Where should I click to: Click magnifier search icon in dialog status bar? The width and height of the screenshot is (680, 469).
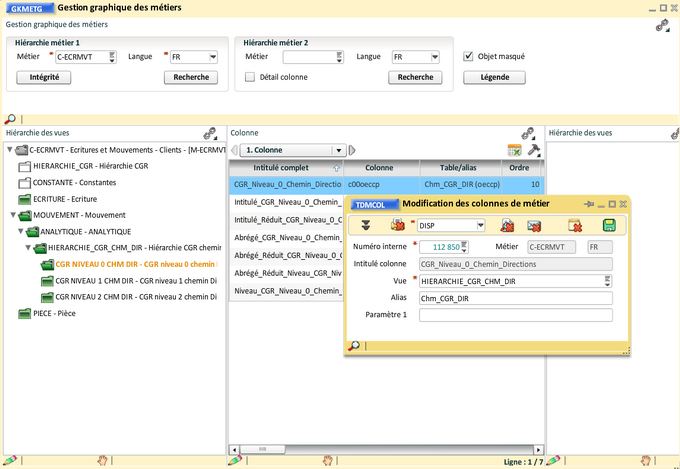[354, 346]
